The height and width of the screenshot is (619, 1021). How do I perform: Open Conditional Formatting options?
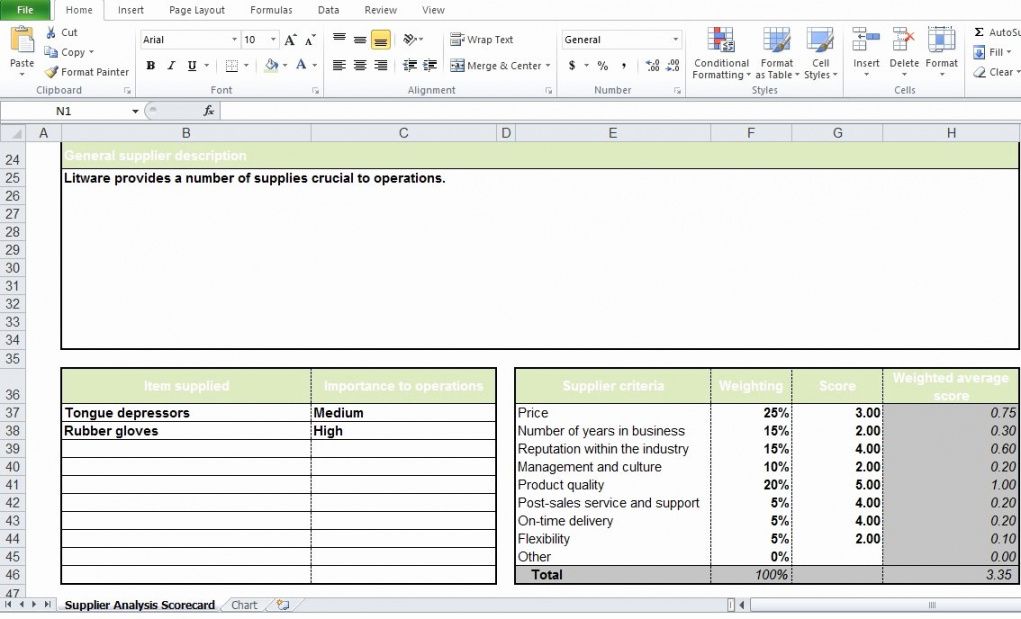(721, 53)
